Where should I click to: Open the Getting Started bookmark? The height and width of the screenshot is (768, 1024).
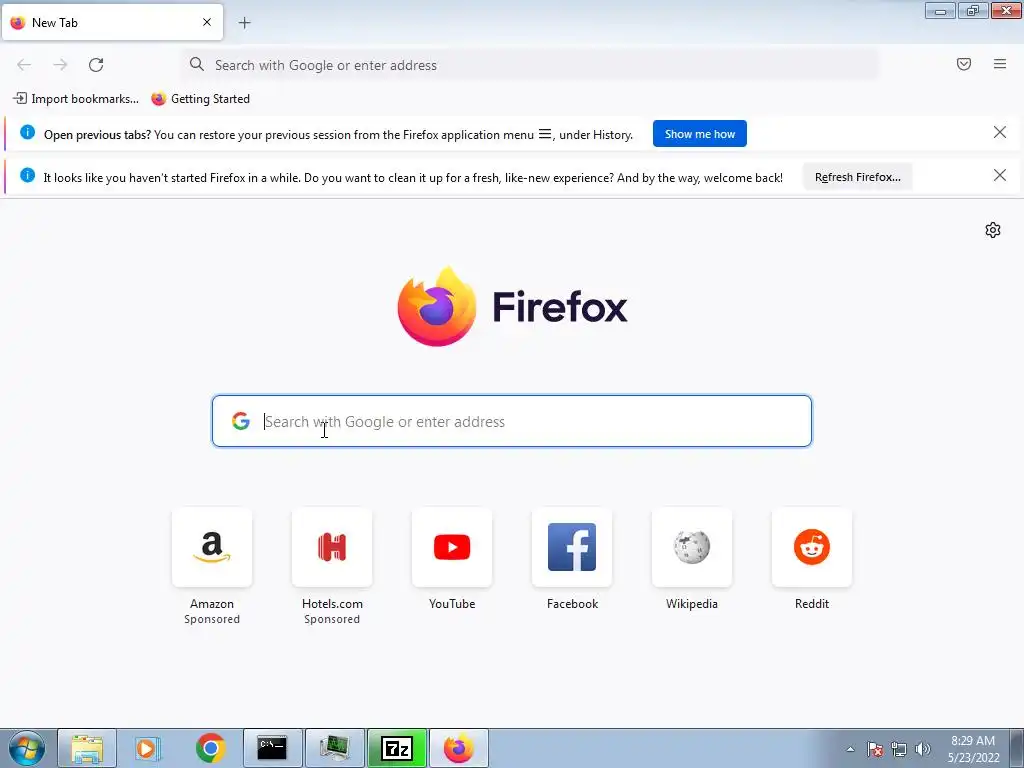(x=200, y=99)
